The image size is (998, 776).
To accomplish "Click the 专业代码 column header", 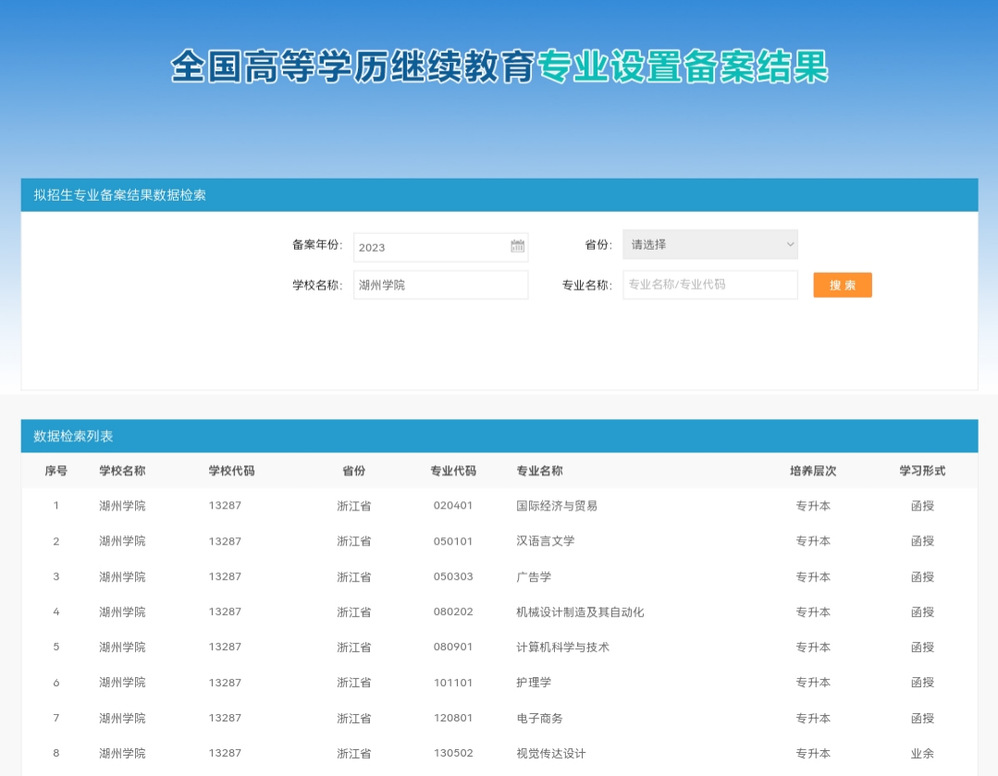I will 453,471.
